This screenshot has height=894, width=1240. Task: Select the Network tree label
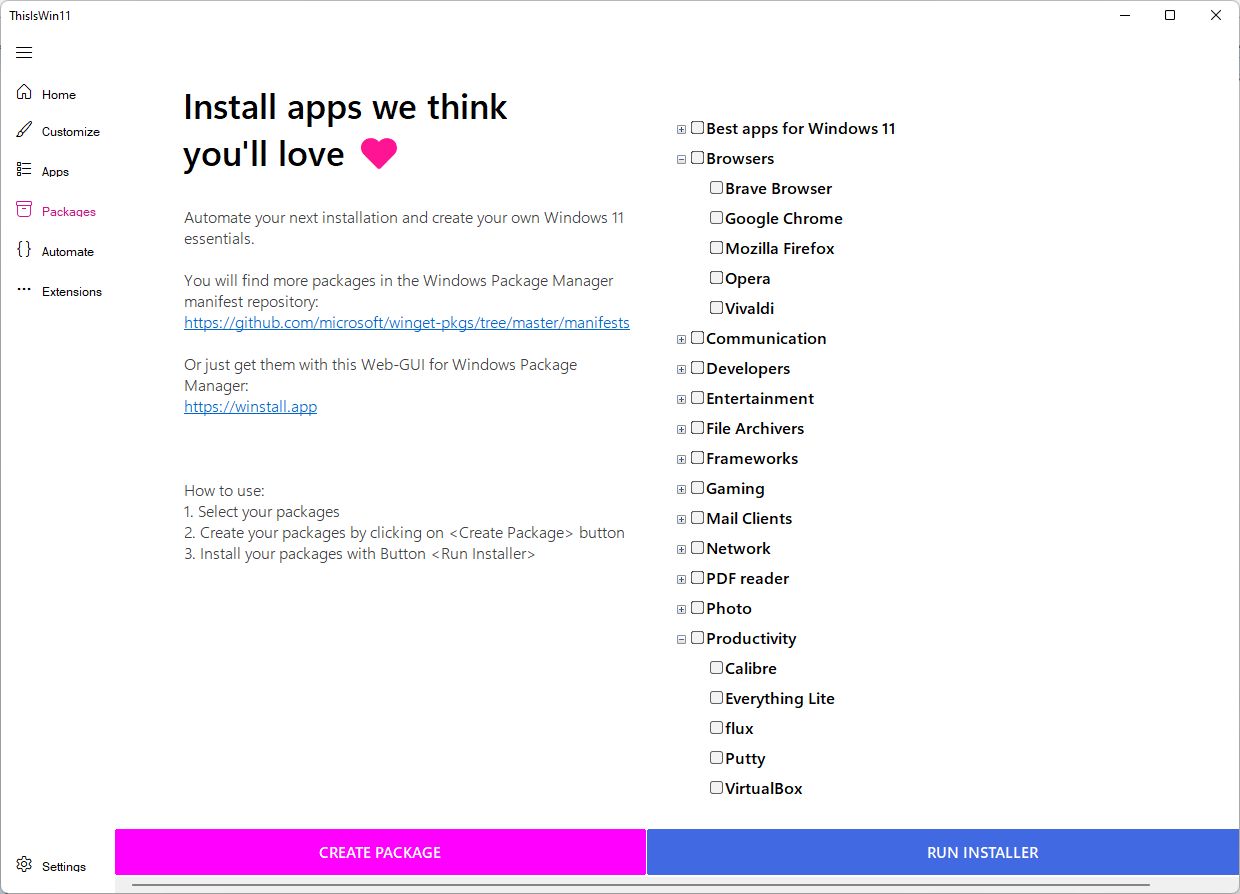pyautogui.click(x=738, y=548)
